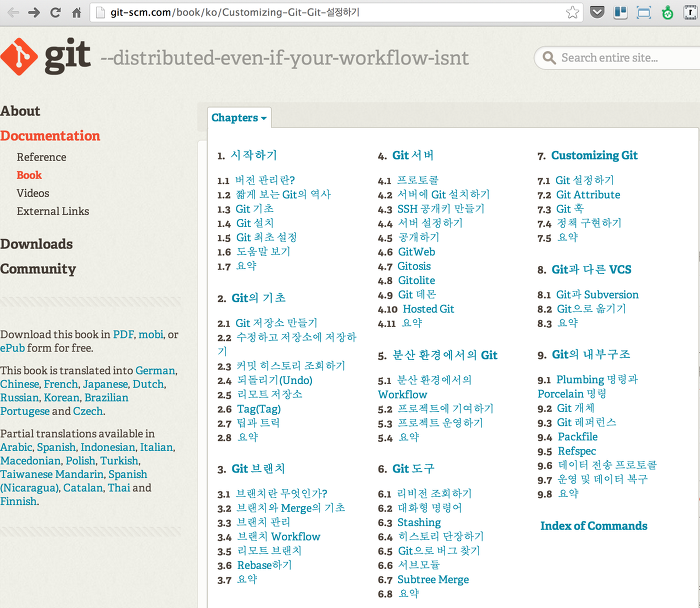Select Videos in the sidebar
Viewport: 700px width, 608px height.
pos(33,193)
